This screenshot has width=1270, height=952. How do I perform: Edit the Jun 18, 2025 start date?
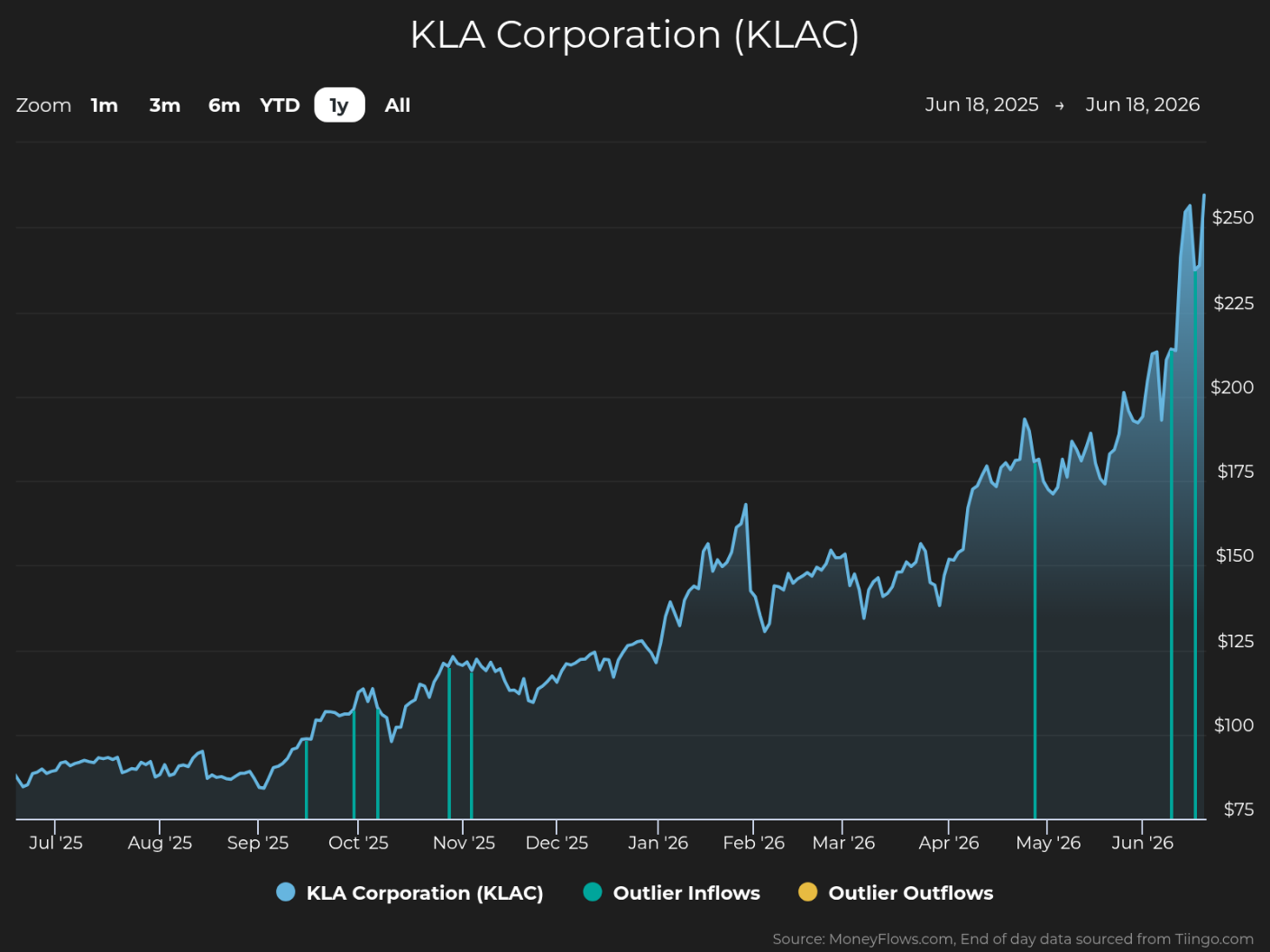tap(981, 105)
